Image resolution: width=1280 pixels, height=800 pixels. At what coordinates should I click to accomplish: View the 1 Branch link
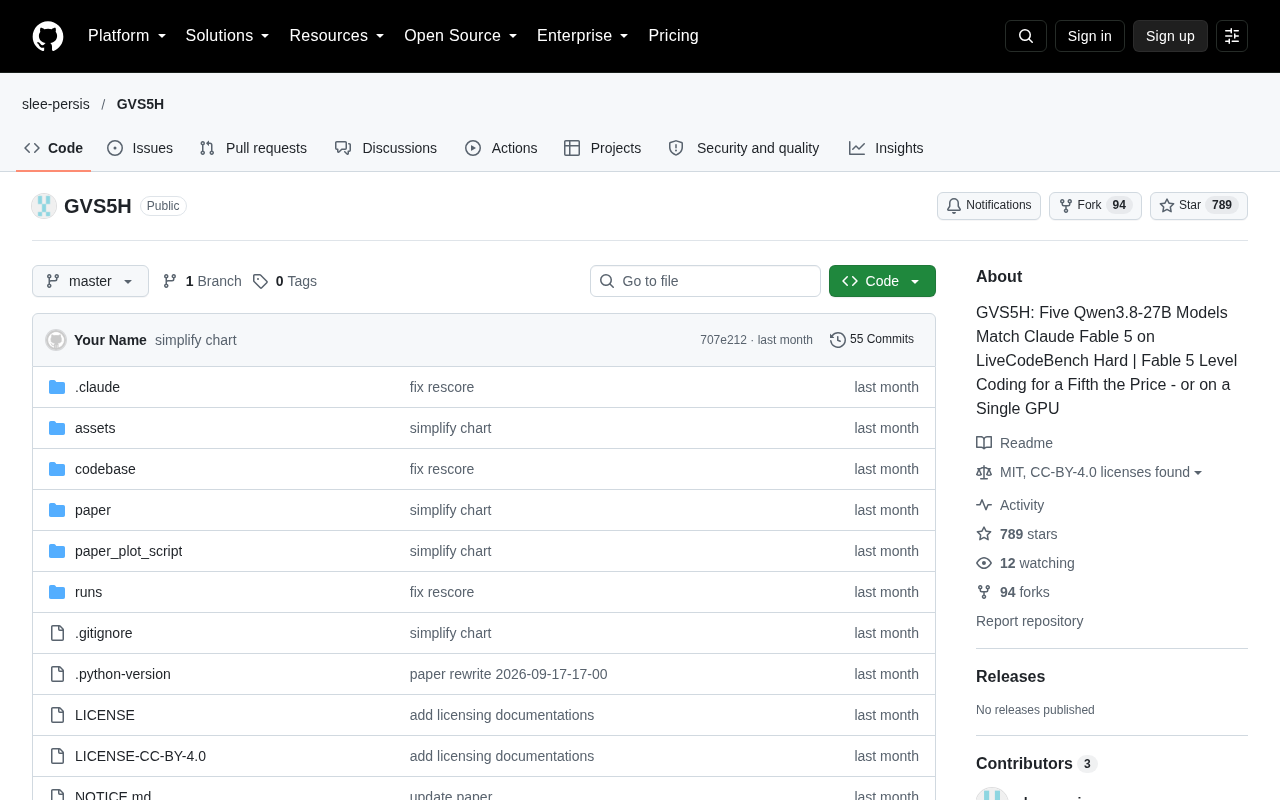point(202,281)
